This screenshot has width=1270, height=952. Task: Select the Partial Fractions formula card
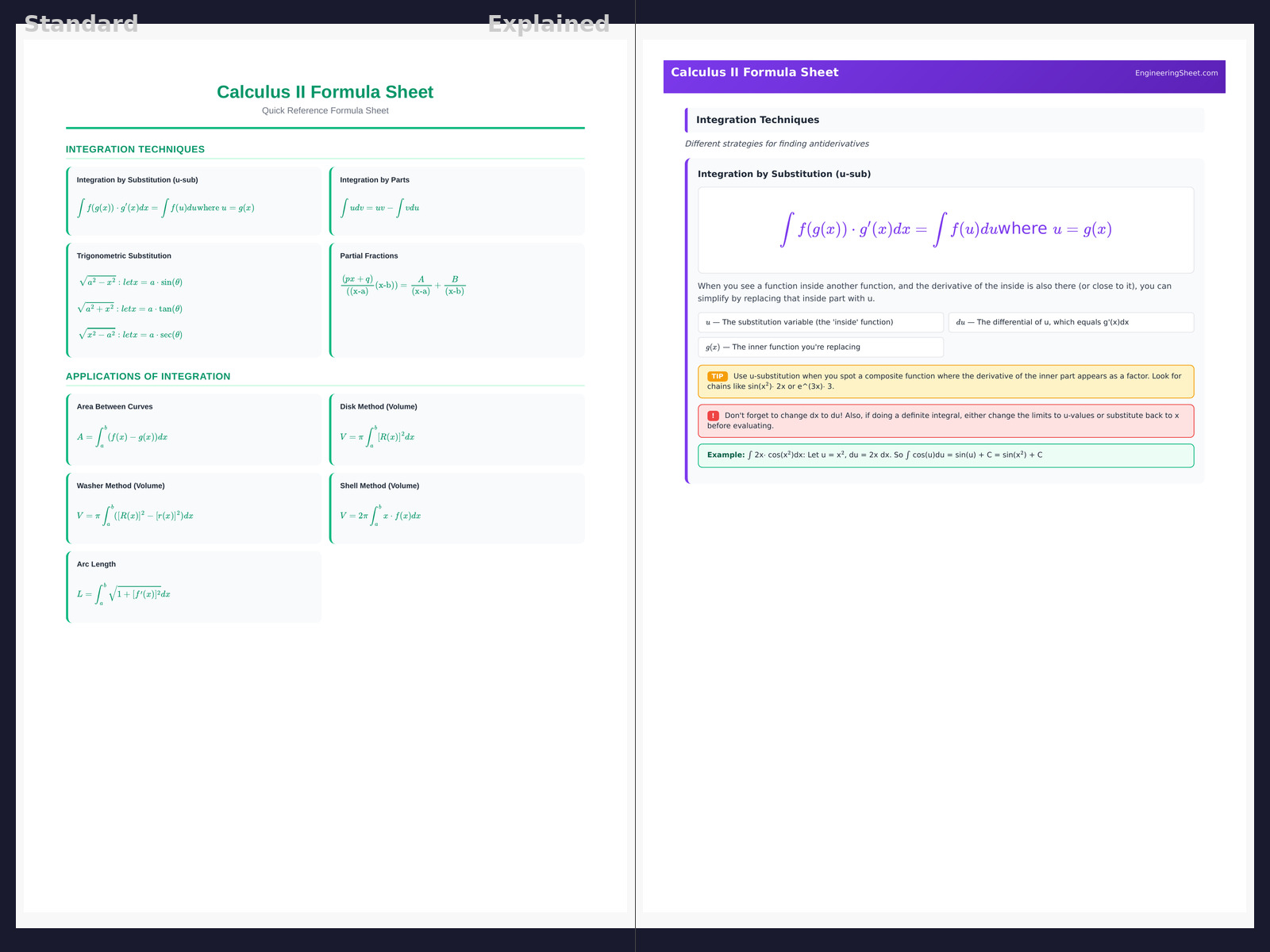457,300
